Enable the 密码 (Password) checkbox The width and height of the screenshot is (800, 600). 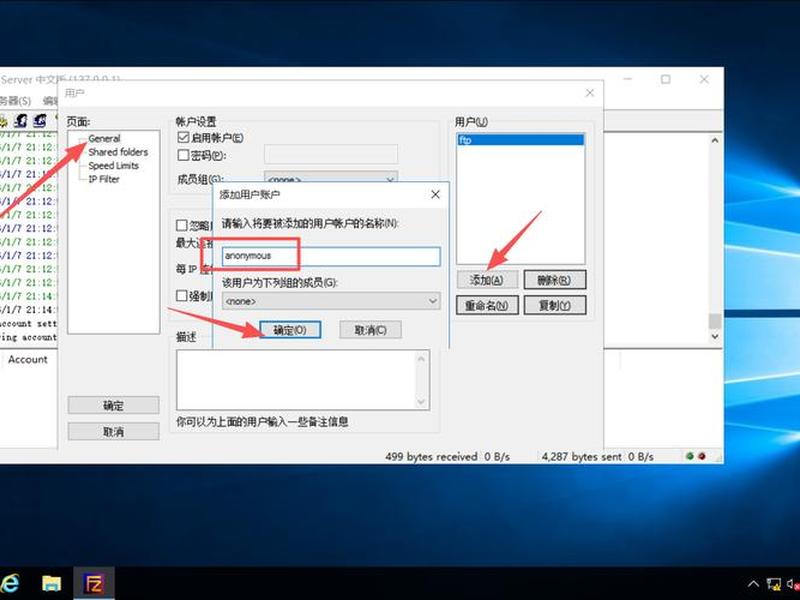[x=183, y=155]
